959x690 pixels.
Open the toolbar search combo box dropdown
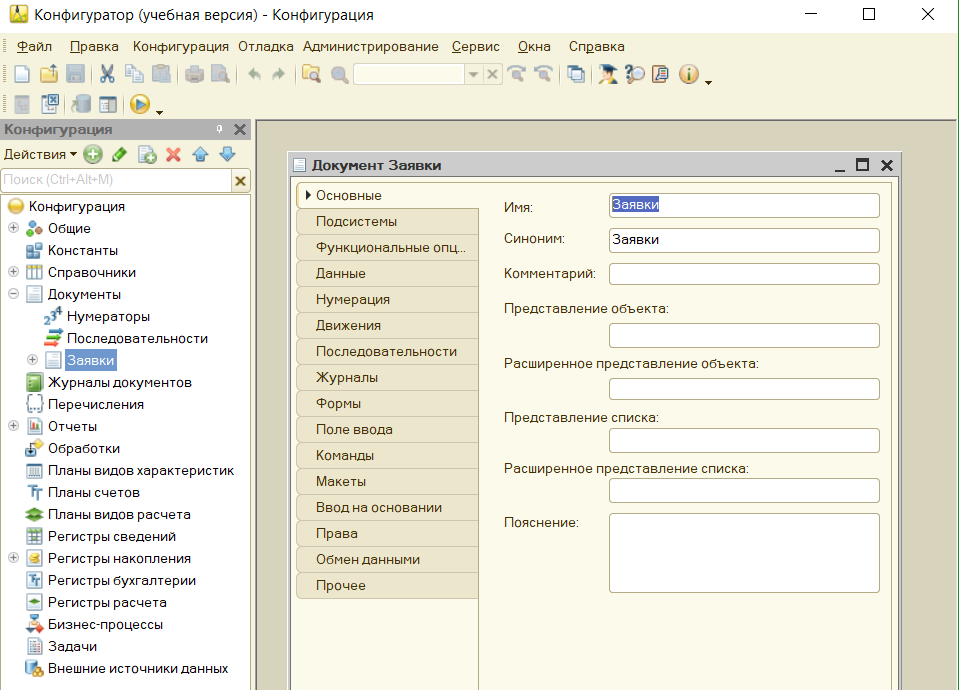[473, 75]
